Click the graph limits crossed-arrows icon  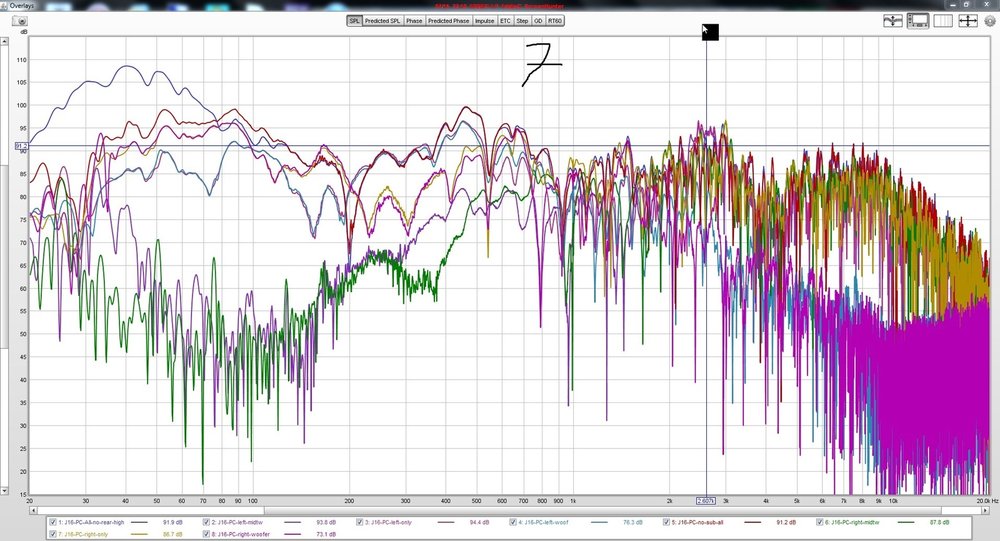[967, 21]
